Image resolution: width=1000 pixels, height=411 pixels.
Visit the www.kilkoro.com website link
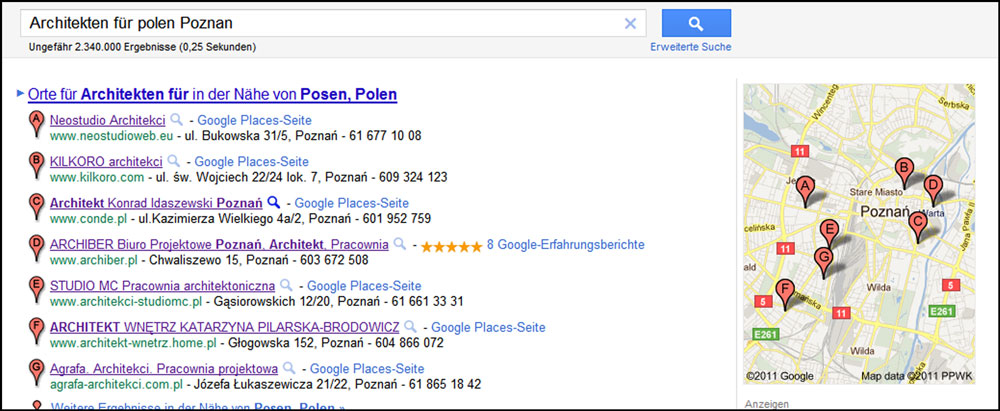[97, 177]
